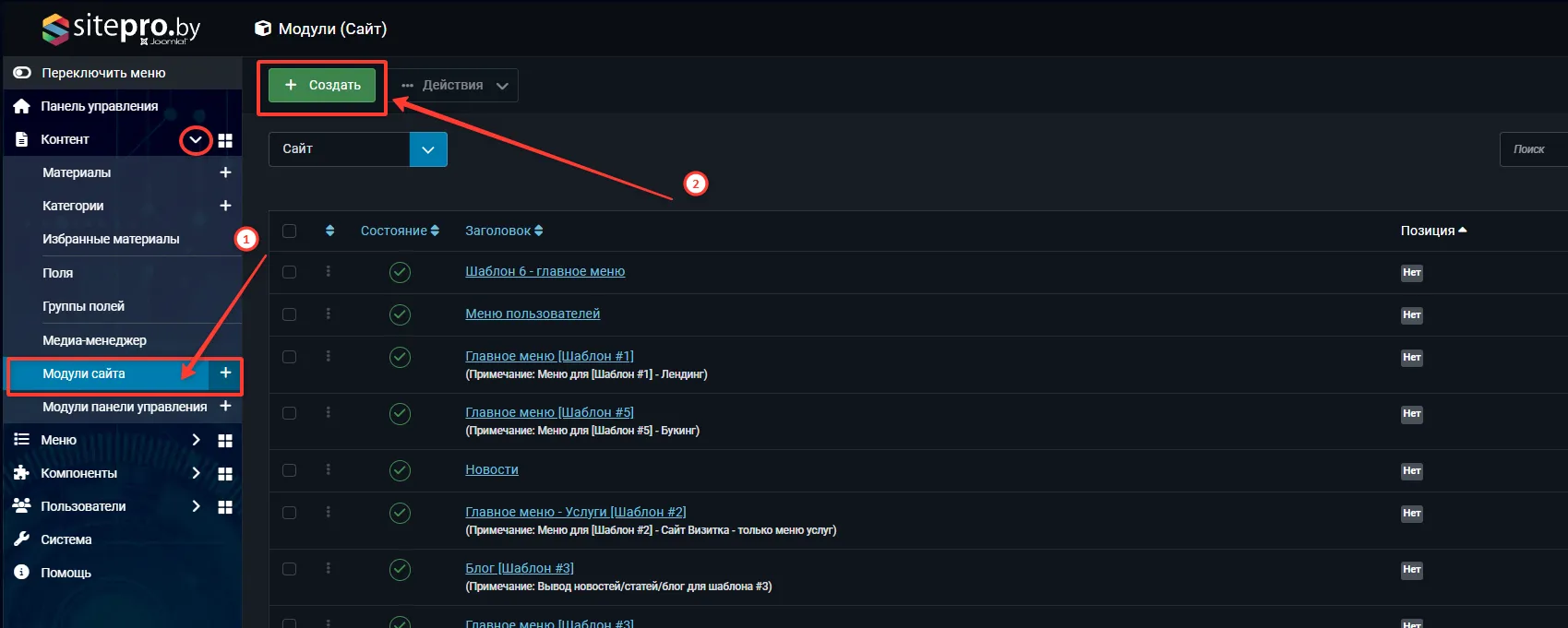Go to Панель управления
This screenshot has height=628, width=1568.
click(x=99, y=106)
